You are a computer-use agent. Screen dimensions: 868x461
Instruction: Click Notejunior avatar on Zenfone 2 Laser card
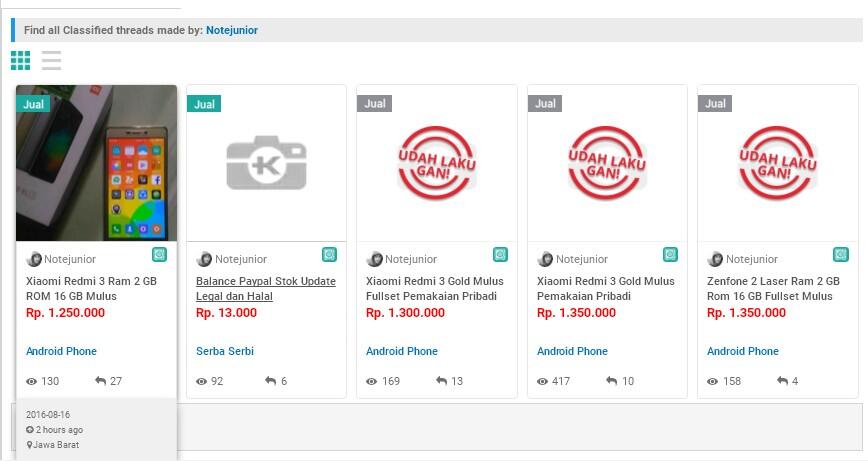[x=715, y=259]
